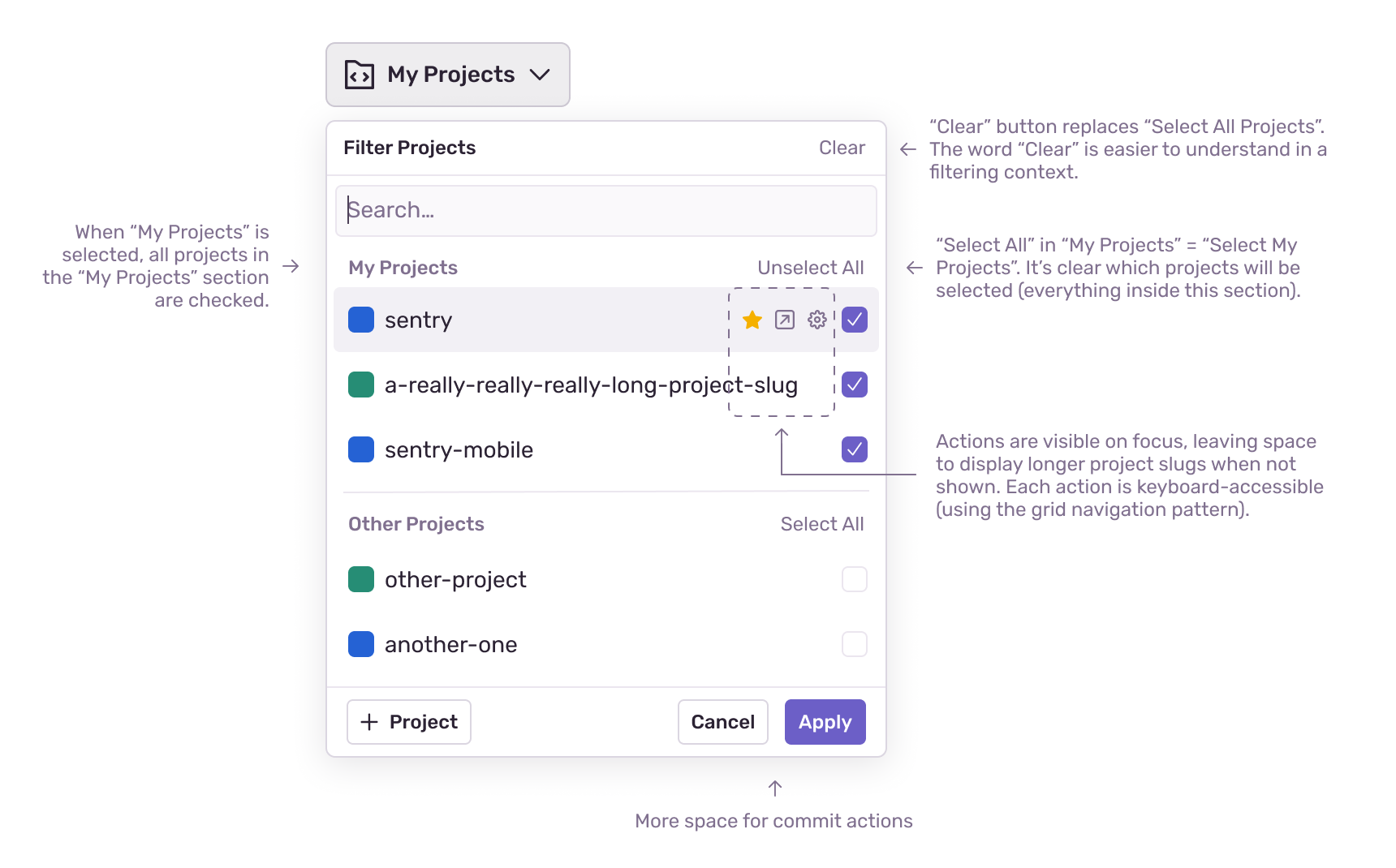The height and width of the screenshot is (868, 1396).
Task: Apply the project filter selection
Action: pos(825,721)
